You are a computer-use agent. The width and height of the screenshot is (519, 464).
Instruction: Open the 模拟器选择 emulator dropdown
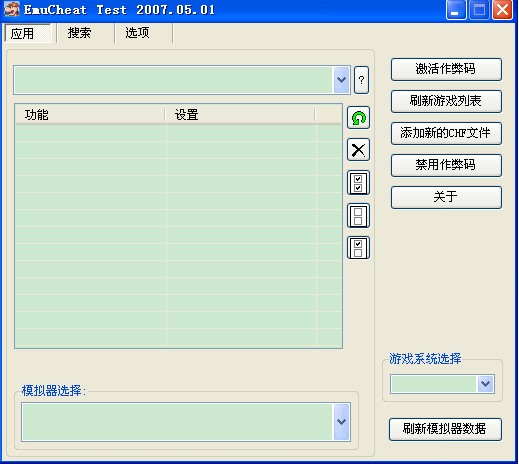click(341, 422)
